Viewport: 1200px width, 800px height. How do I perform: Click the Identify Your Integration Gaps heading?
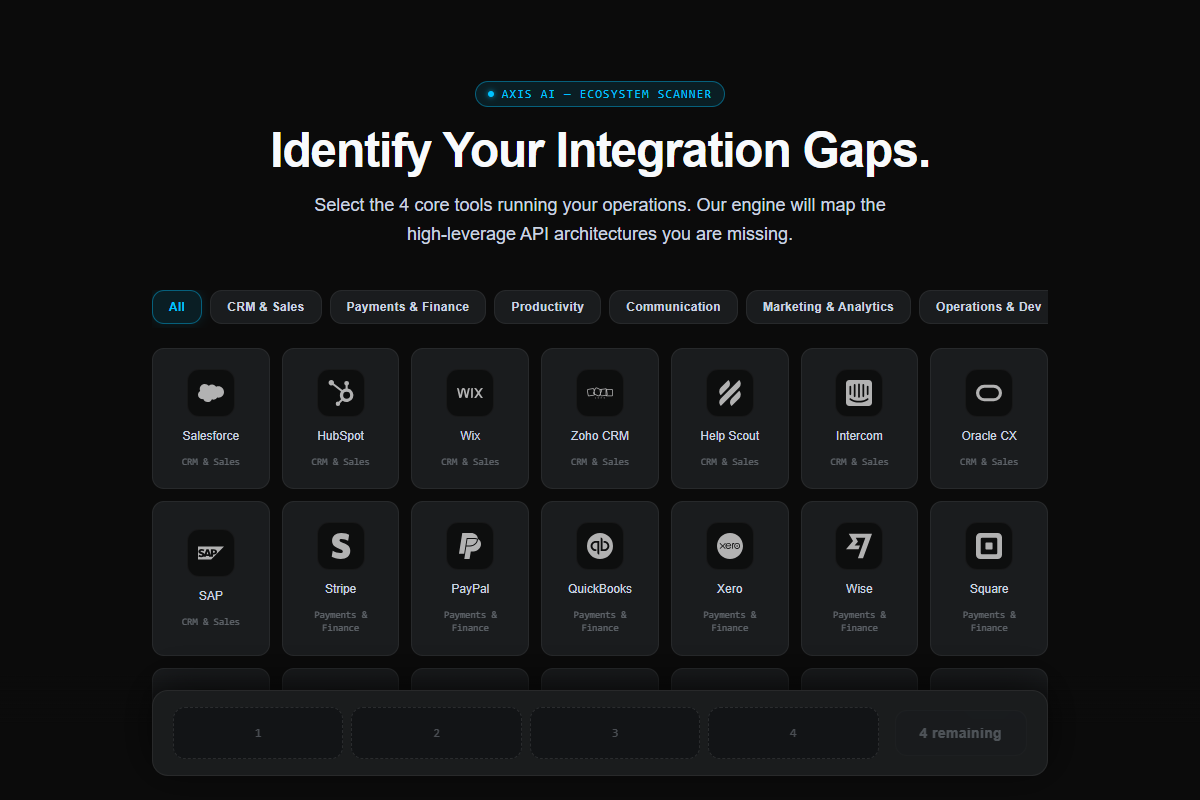(600, 150)
